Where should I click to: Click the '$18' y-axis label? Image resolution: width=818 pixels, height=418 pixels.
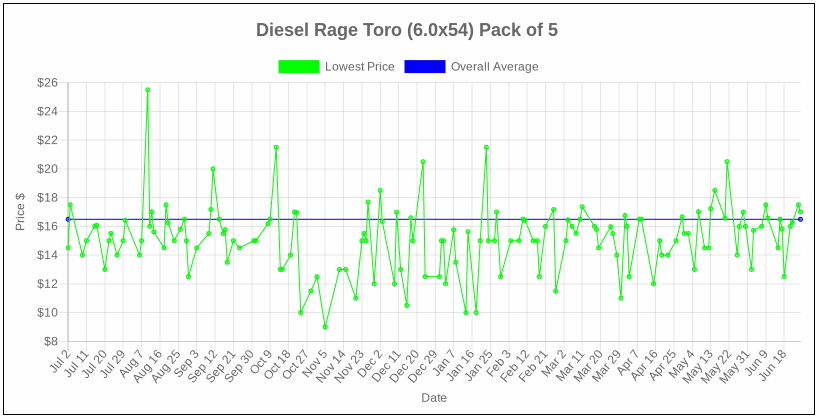48,198
